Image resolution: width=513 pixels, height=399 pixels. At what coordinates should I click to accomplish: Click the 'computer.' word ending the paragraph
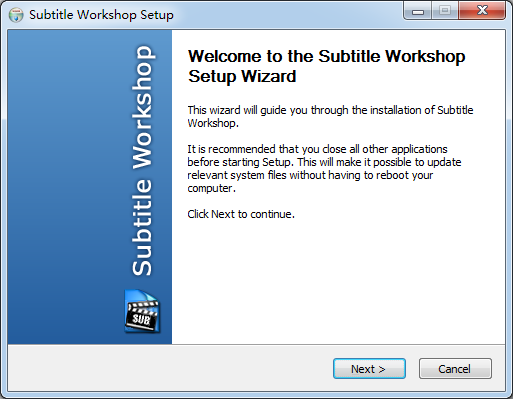click(x=211, y=188)
